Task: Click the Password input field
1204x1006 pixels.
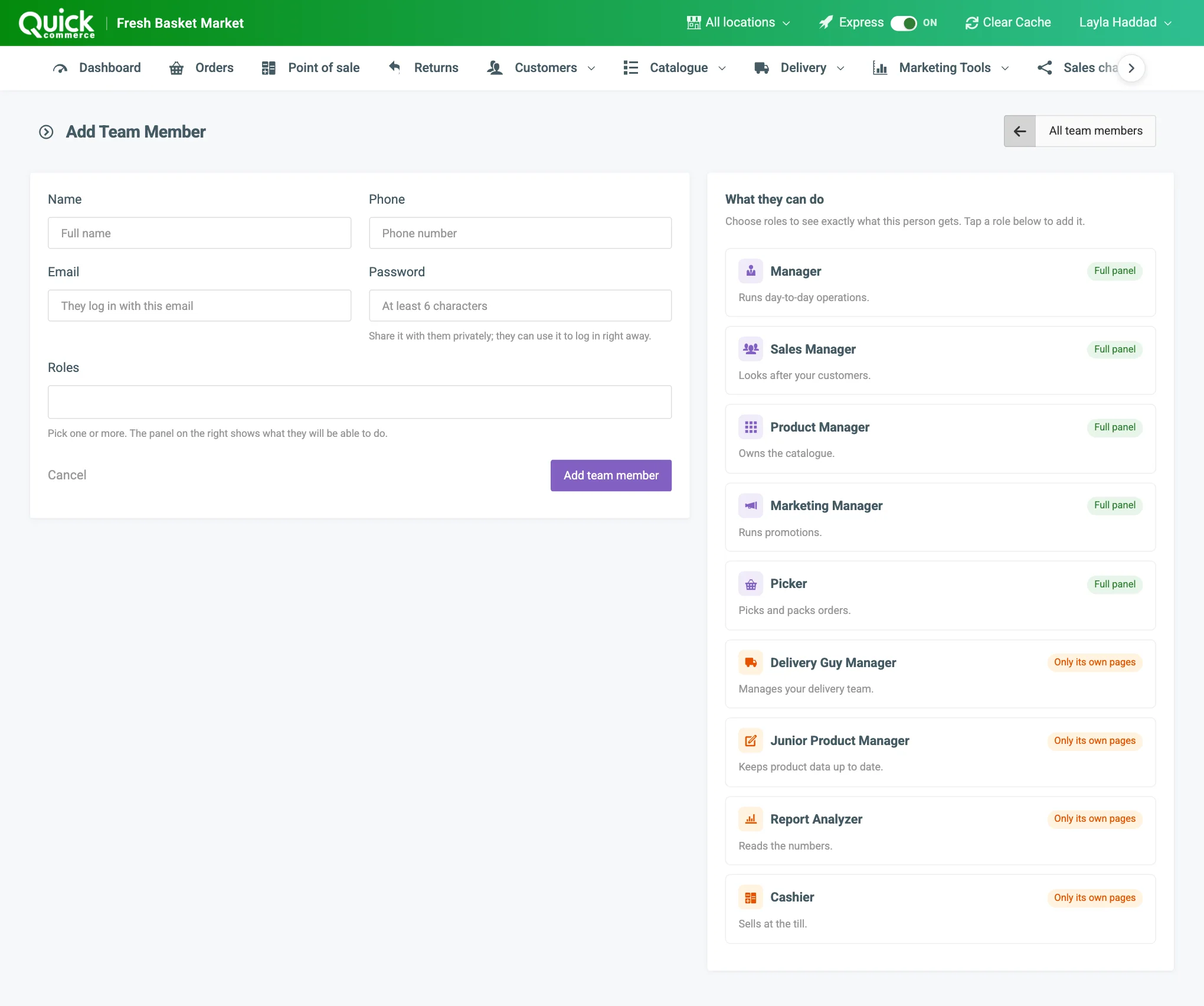Action: (x=520, y=306)
